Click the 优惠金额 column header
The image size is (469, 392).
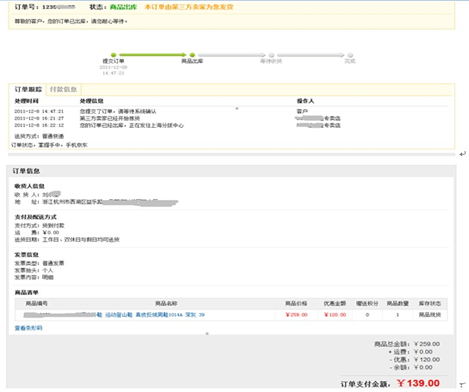[x=335, y=303]
